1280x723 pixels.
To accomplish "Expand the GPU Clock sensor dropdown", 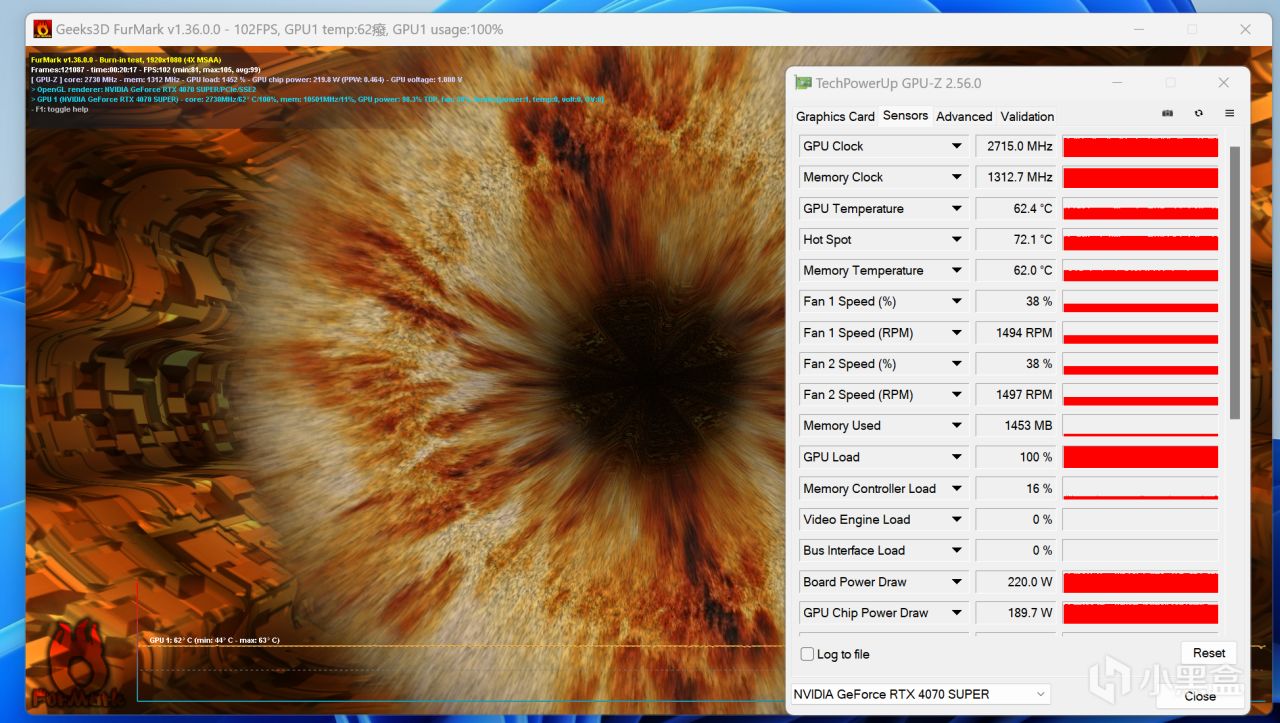I will 956,146.
